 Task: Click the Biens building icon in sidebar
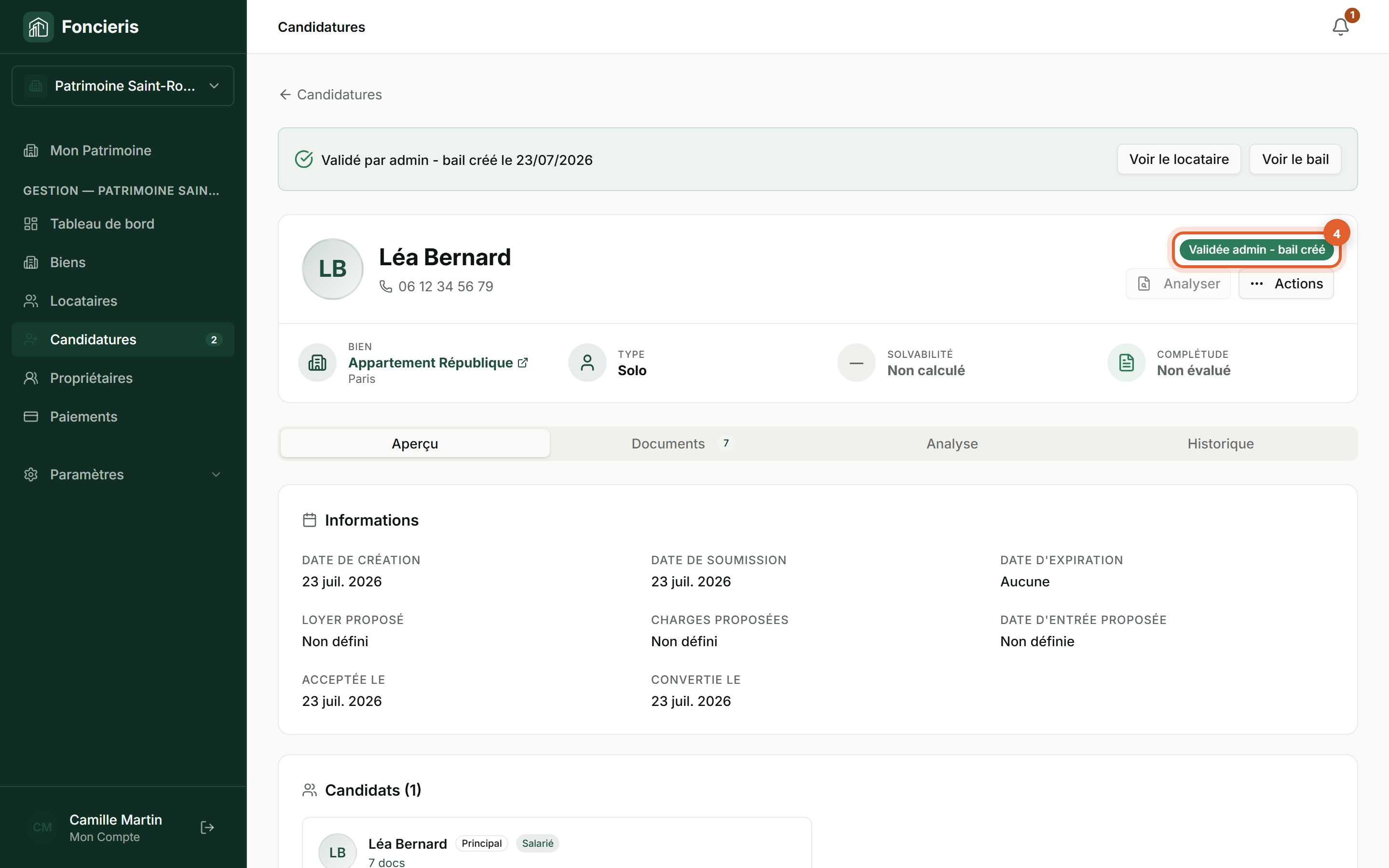tap(31, 262)
